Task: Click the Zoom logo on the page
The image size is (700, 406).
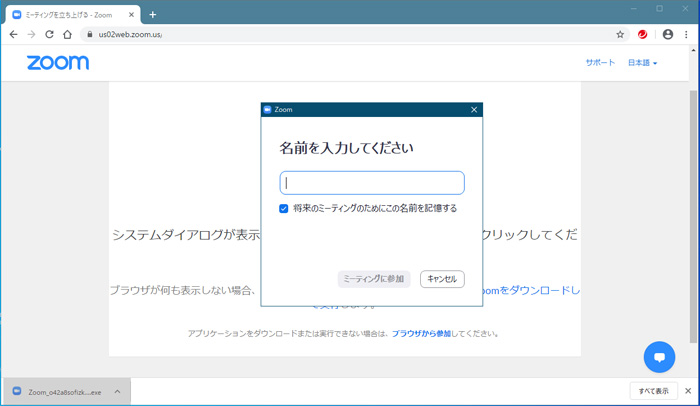Action: click(x=58, y=63)
